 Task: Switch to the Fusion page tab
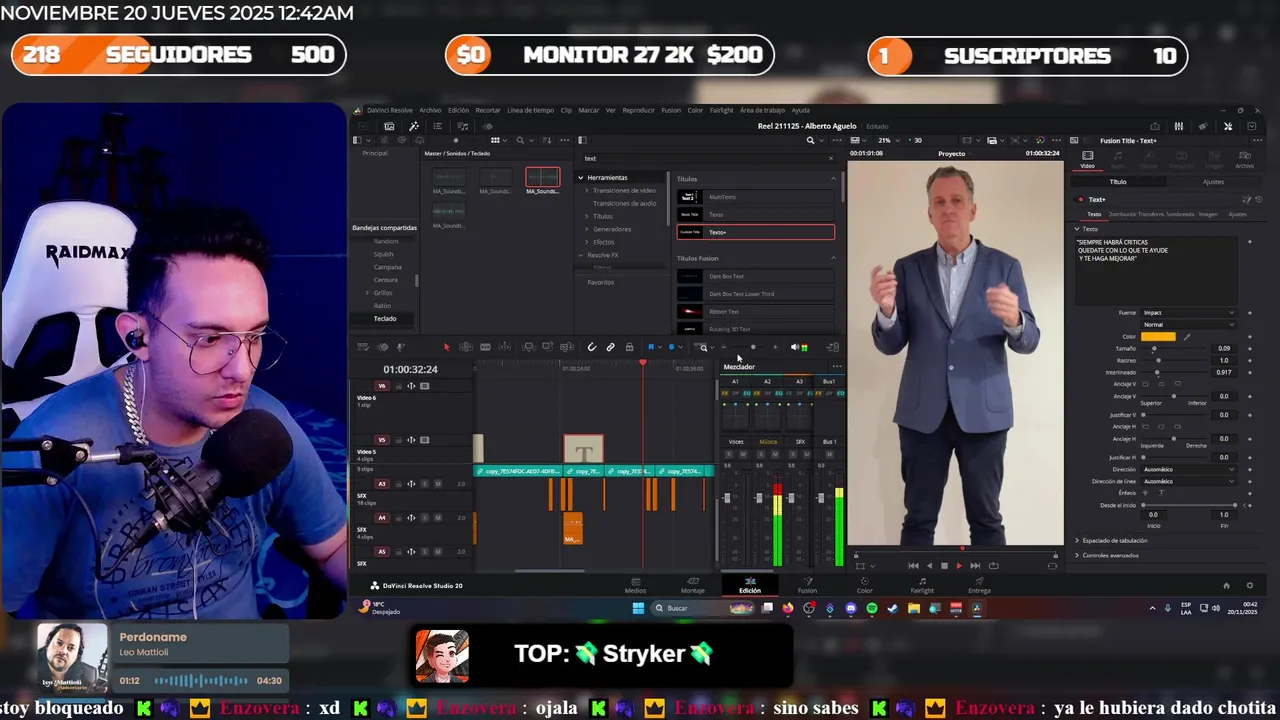coord(807,585)
